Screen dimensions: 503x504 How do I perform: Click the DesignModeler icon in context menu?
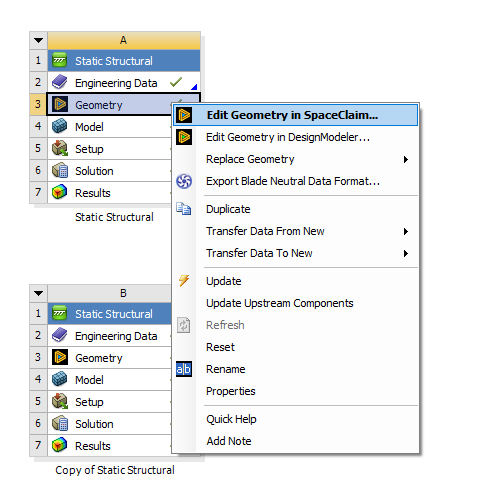[x=184, y=137]
